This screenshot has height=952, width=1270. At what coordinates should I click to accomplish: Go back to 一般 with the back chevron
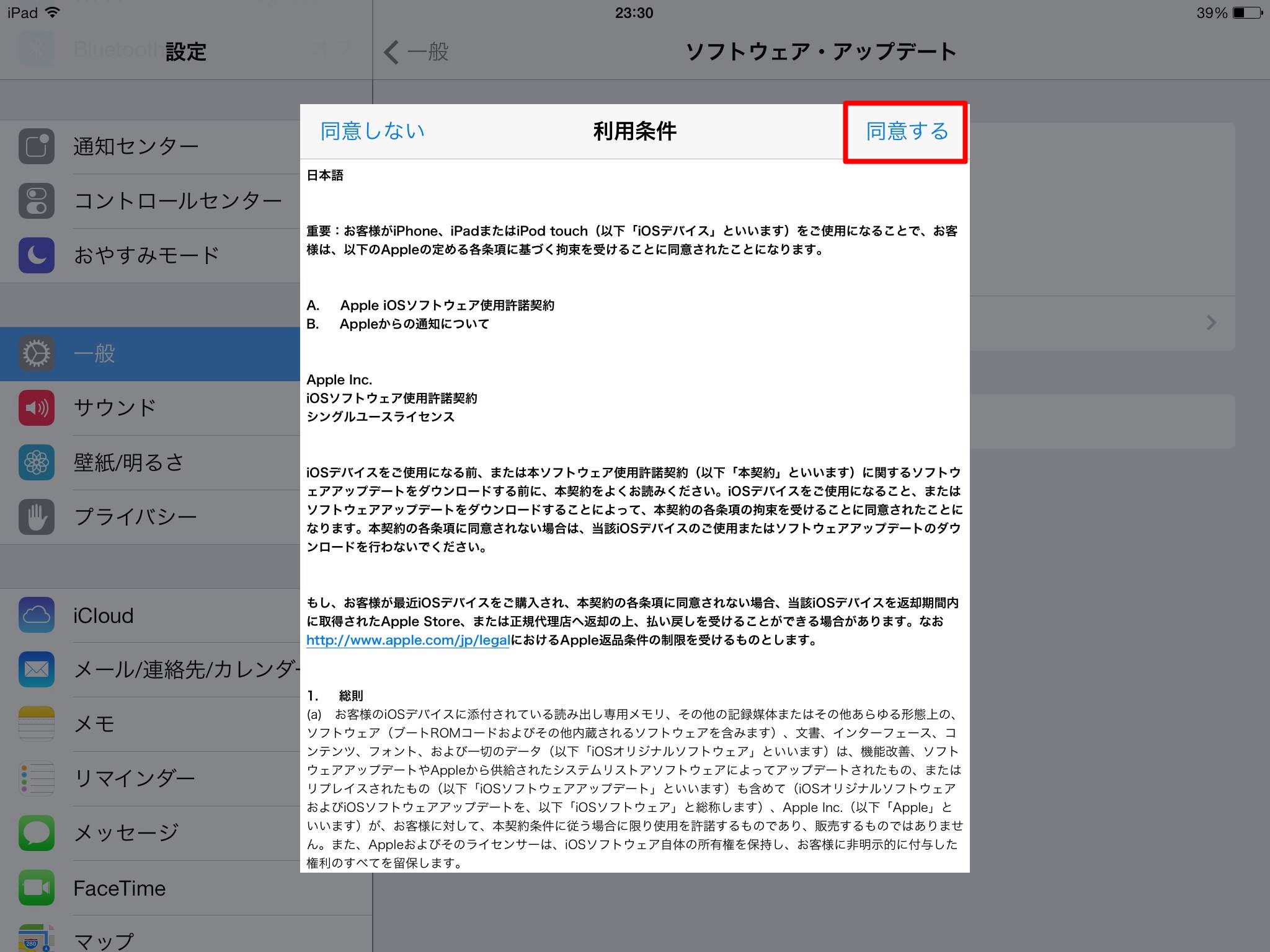(x=416, y=52)
